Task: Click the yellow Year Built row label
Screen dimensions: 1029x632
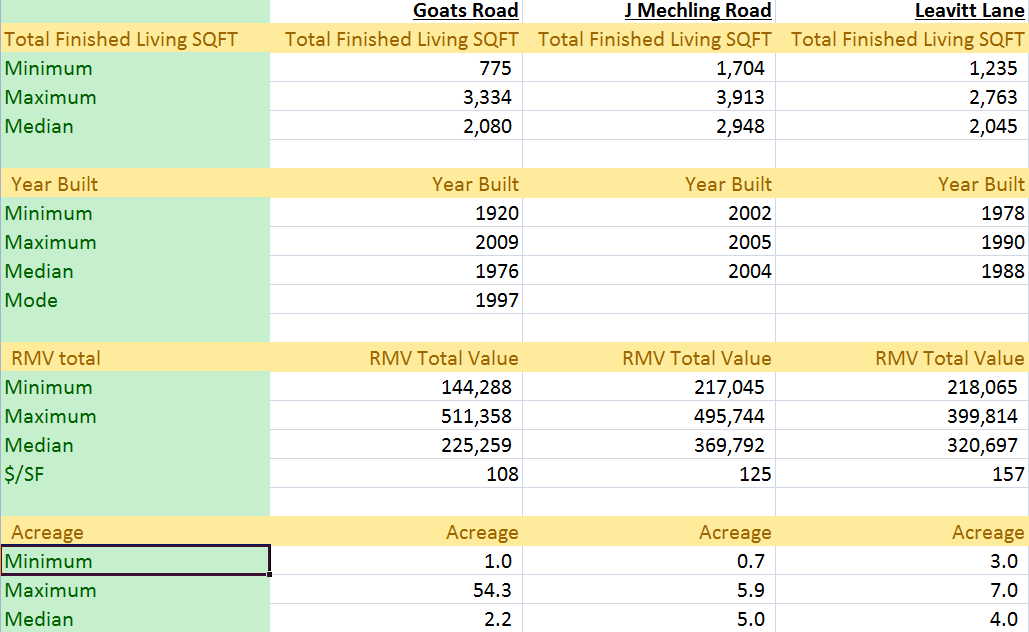Action: point(55,184)
